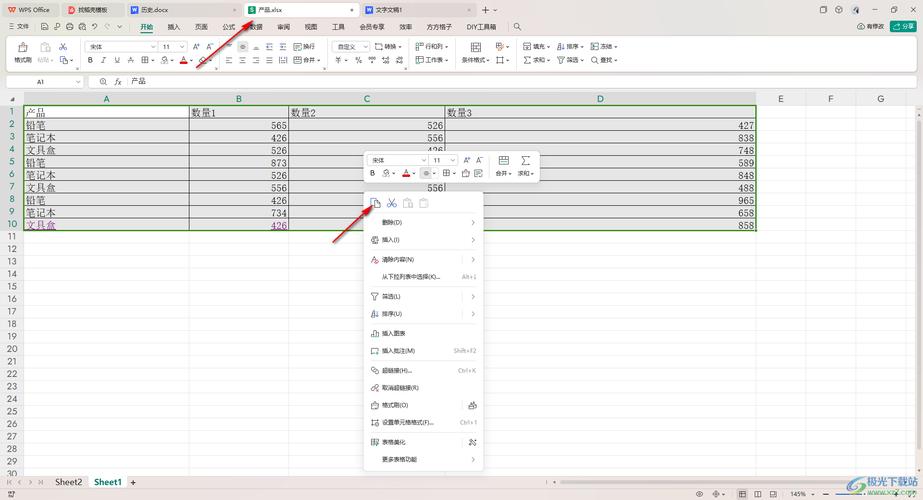The width and height of the screenshot is (923, 500).
Task: Toggle Wrap Text (换行) in ribbon
Action: coord(304,47)
